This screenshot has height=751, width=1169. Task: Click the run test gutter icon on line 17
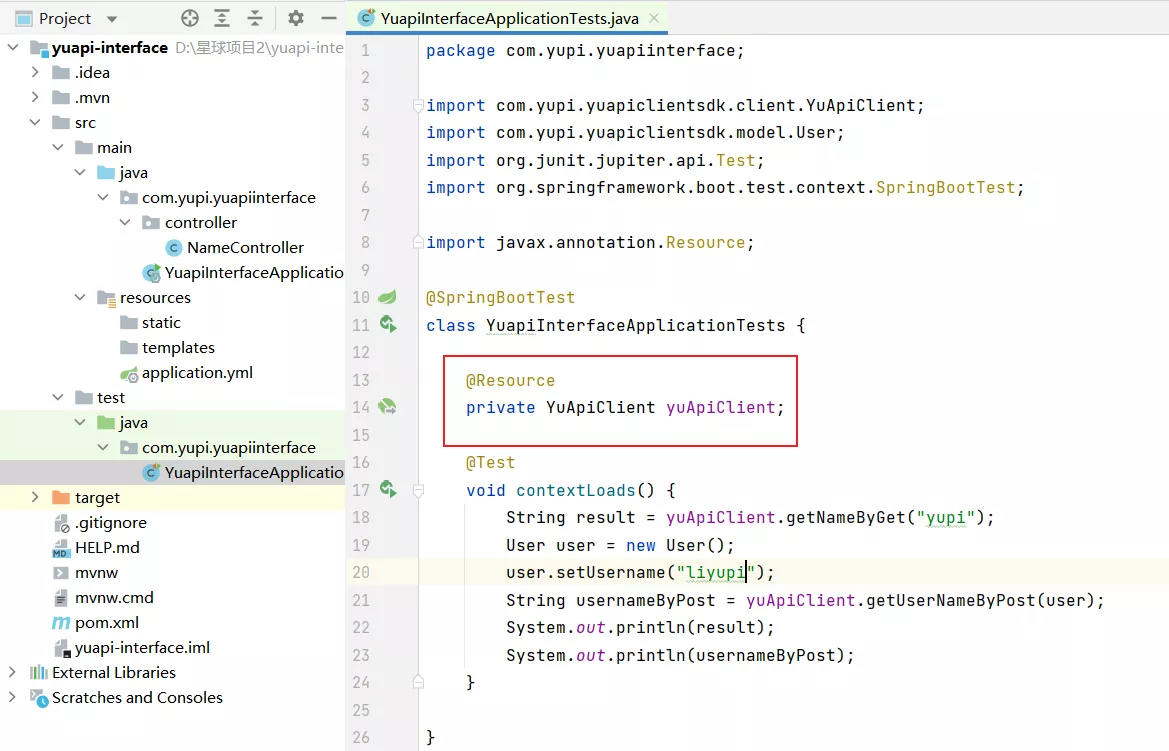[388, 488]
